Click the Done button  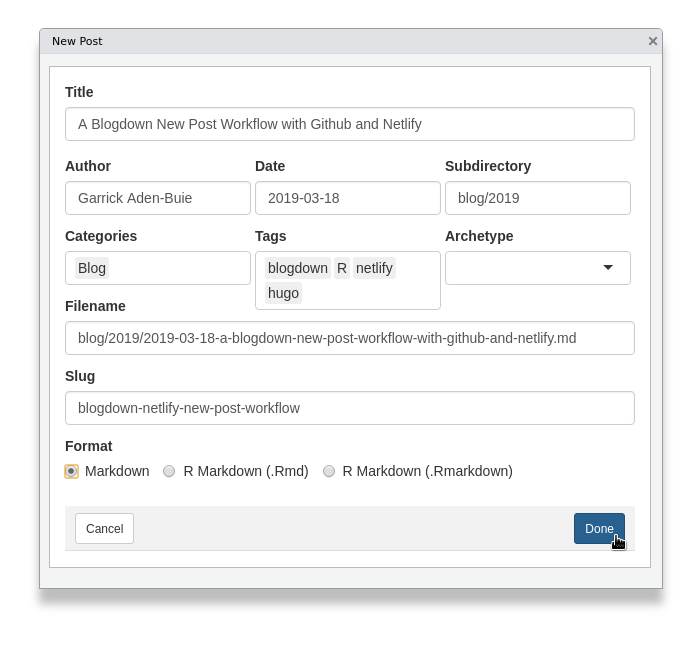599,529
